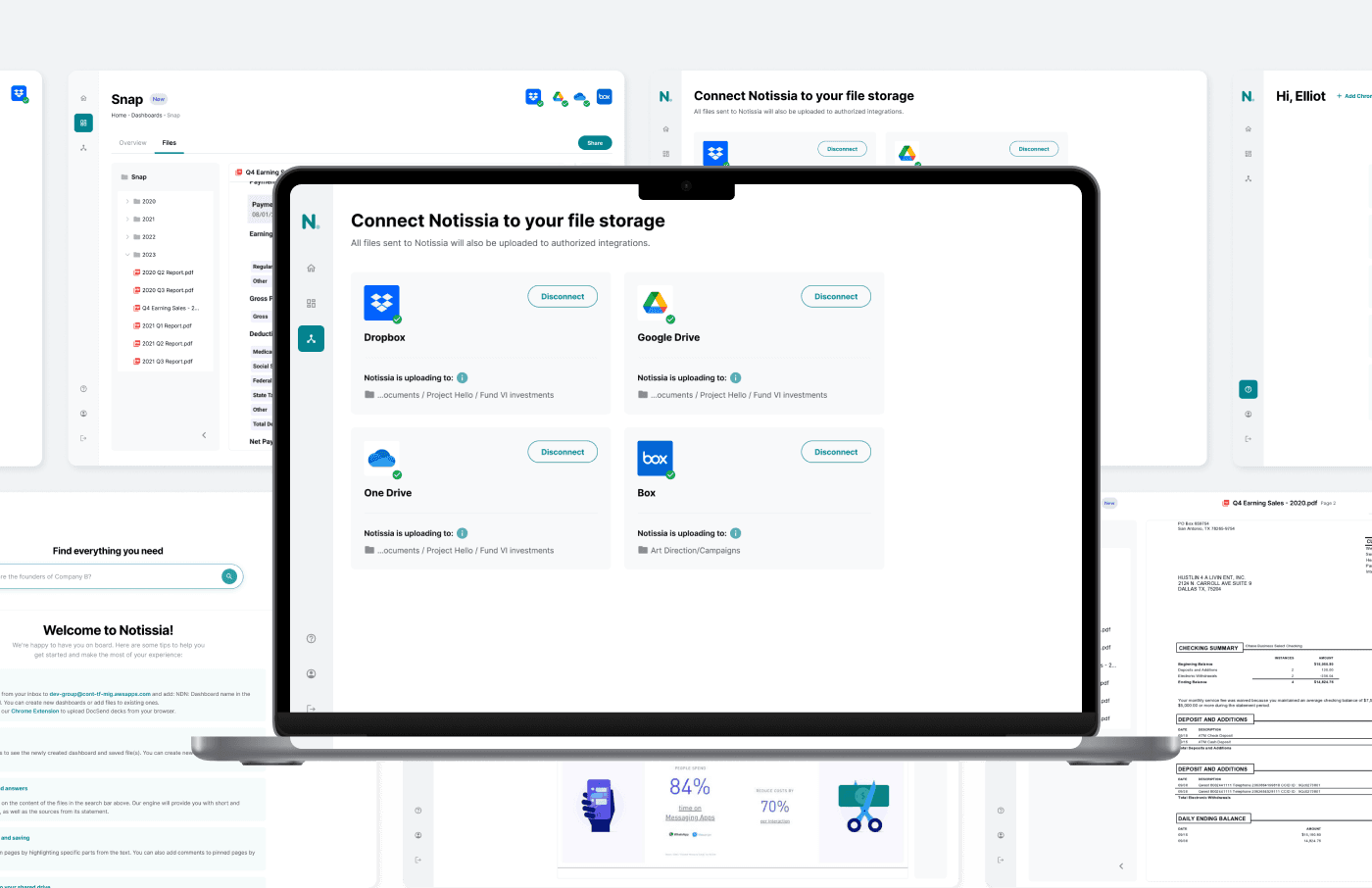Image resolution: width=1372 pixels, height=888 pixels.
Task: Open 2021 Q3 Report.pdf
Action: (x=163, y=361)
